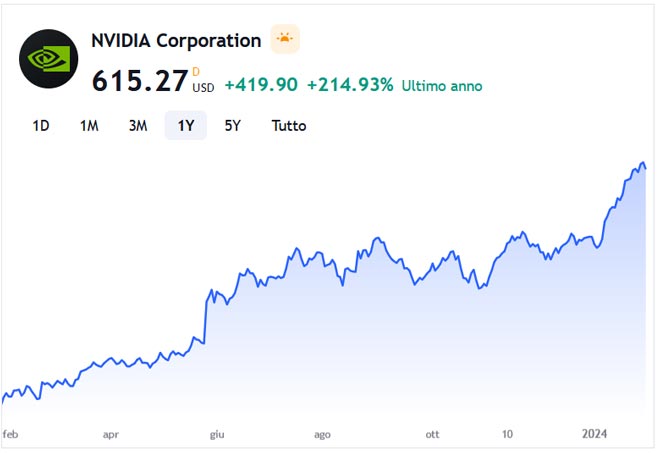Click the small orange D indicator
Image resolution: width=660 pixels, height=453 pixels.
196,71
